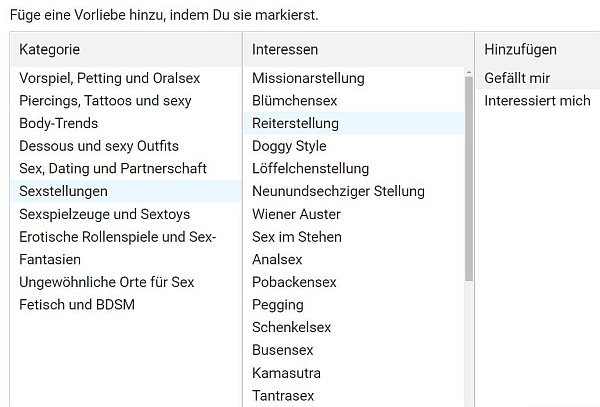Pick 'Blümchensex' from the Interessen list

coord(294,101)
